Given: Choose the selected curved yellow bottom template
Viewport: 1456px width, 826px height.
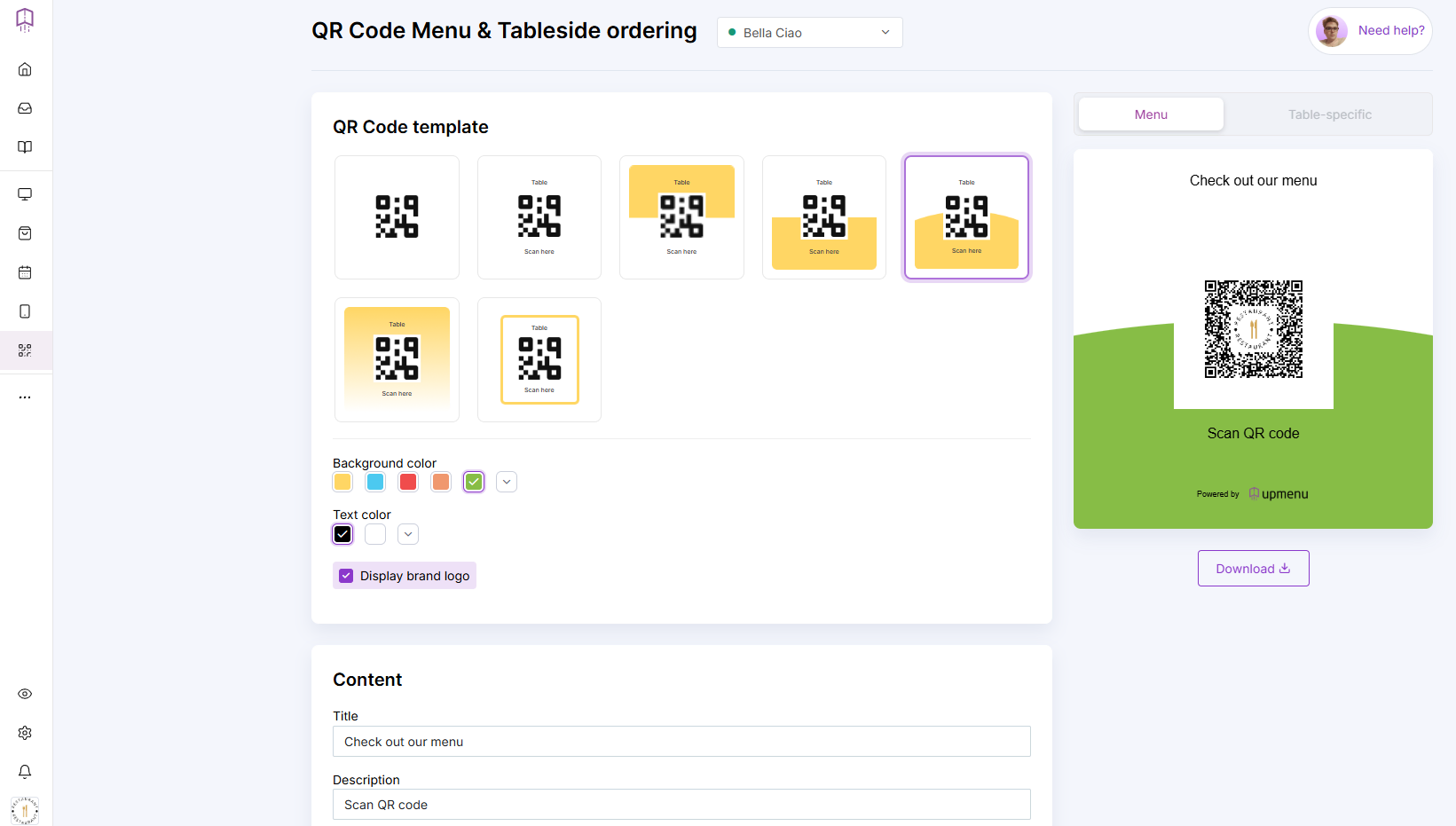Looking at the screenshot, I should click(966, 217).
